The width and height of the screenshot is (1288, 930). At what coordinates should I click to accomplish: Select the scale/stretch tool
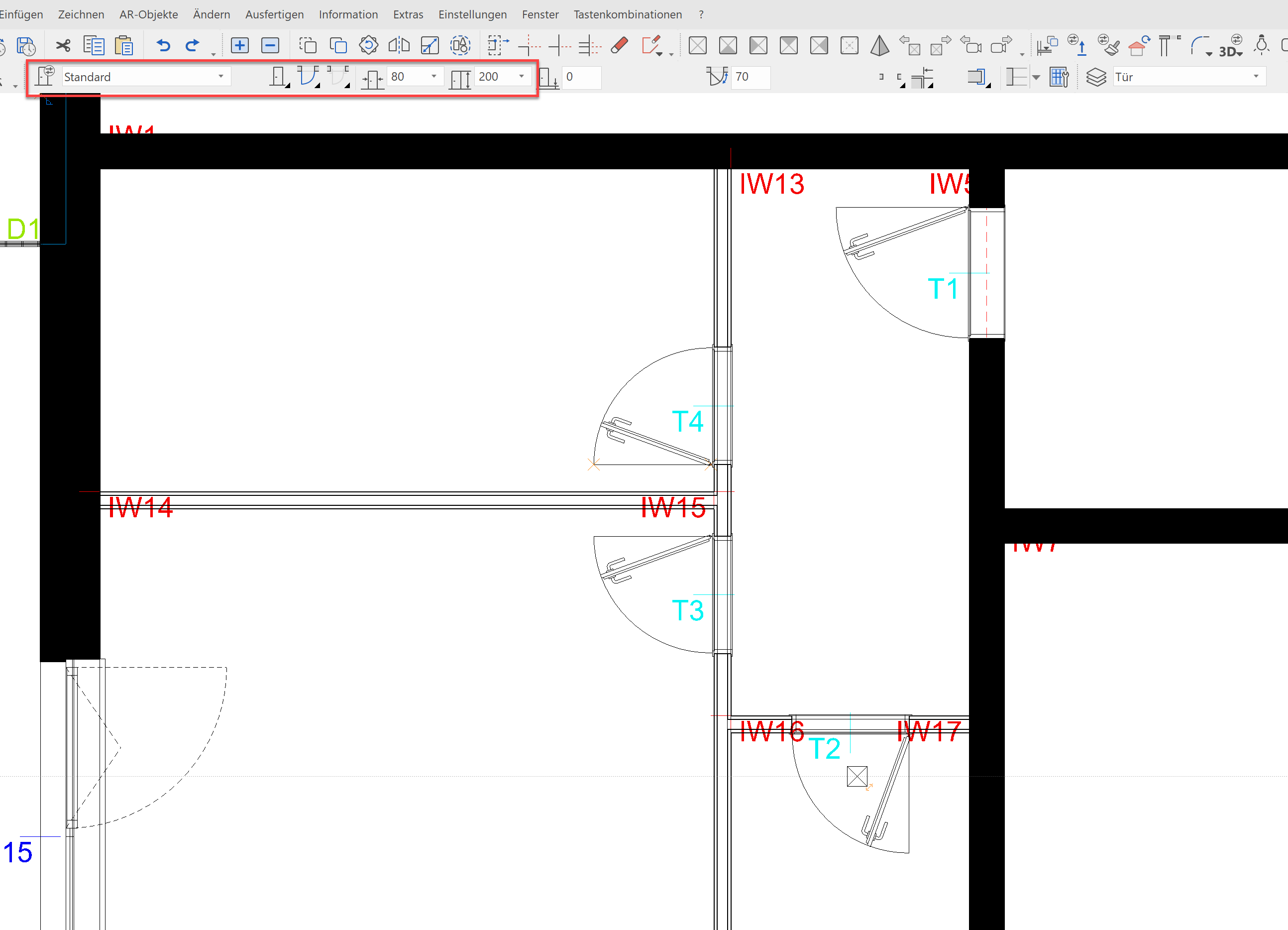click(430, 45)
